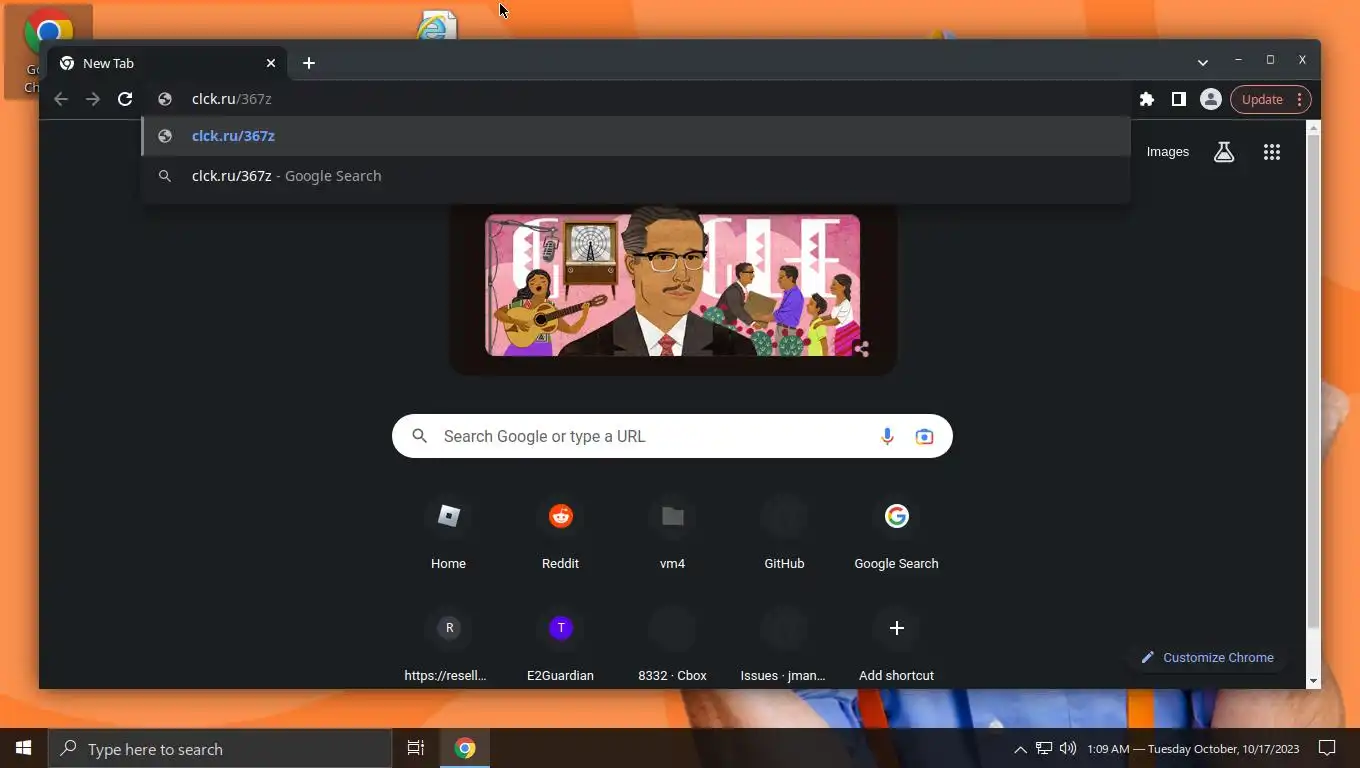Open the tab search dropdown chevron
Viewport: 1360px width, 768px height.
coord(1203,62)
